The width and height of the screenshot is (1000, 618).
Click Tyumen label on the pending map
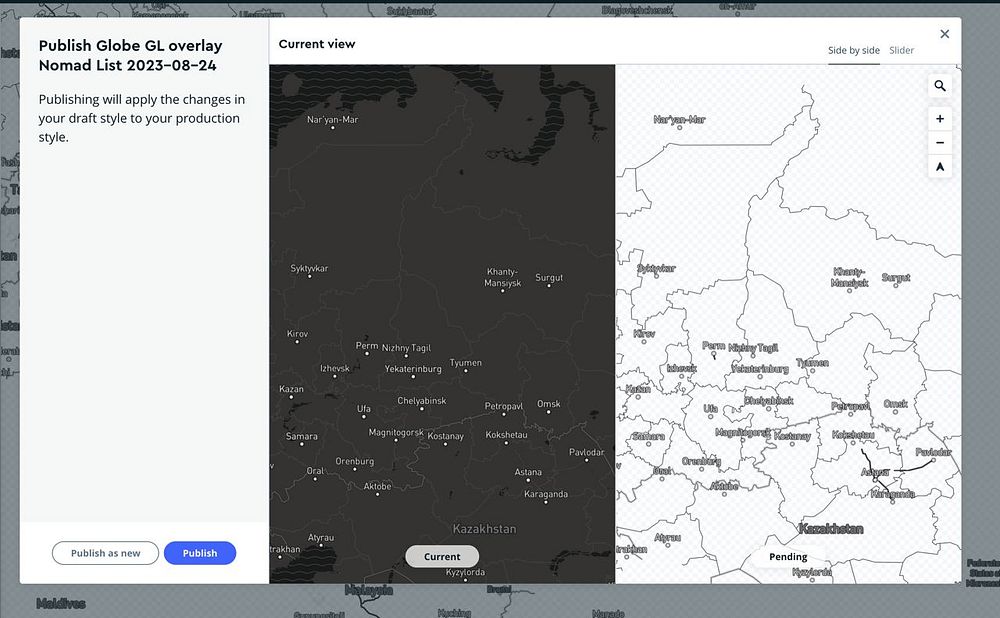point(812,362)
